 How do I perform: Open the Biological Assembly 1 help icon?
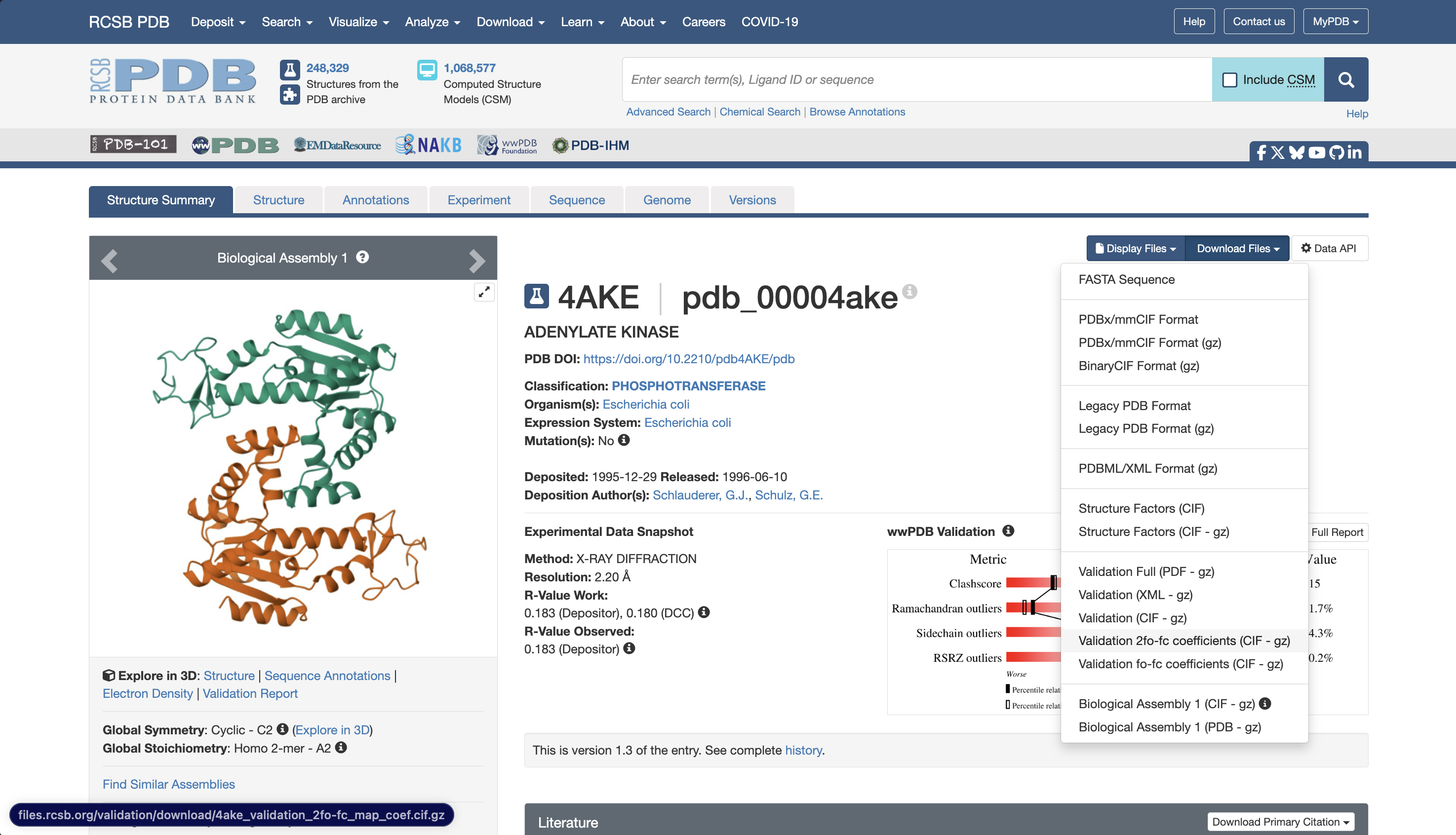[362, 257]
